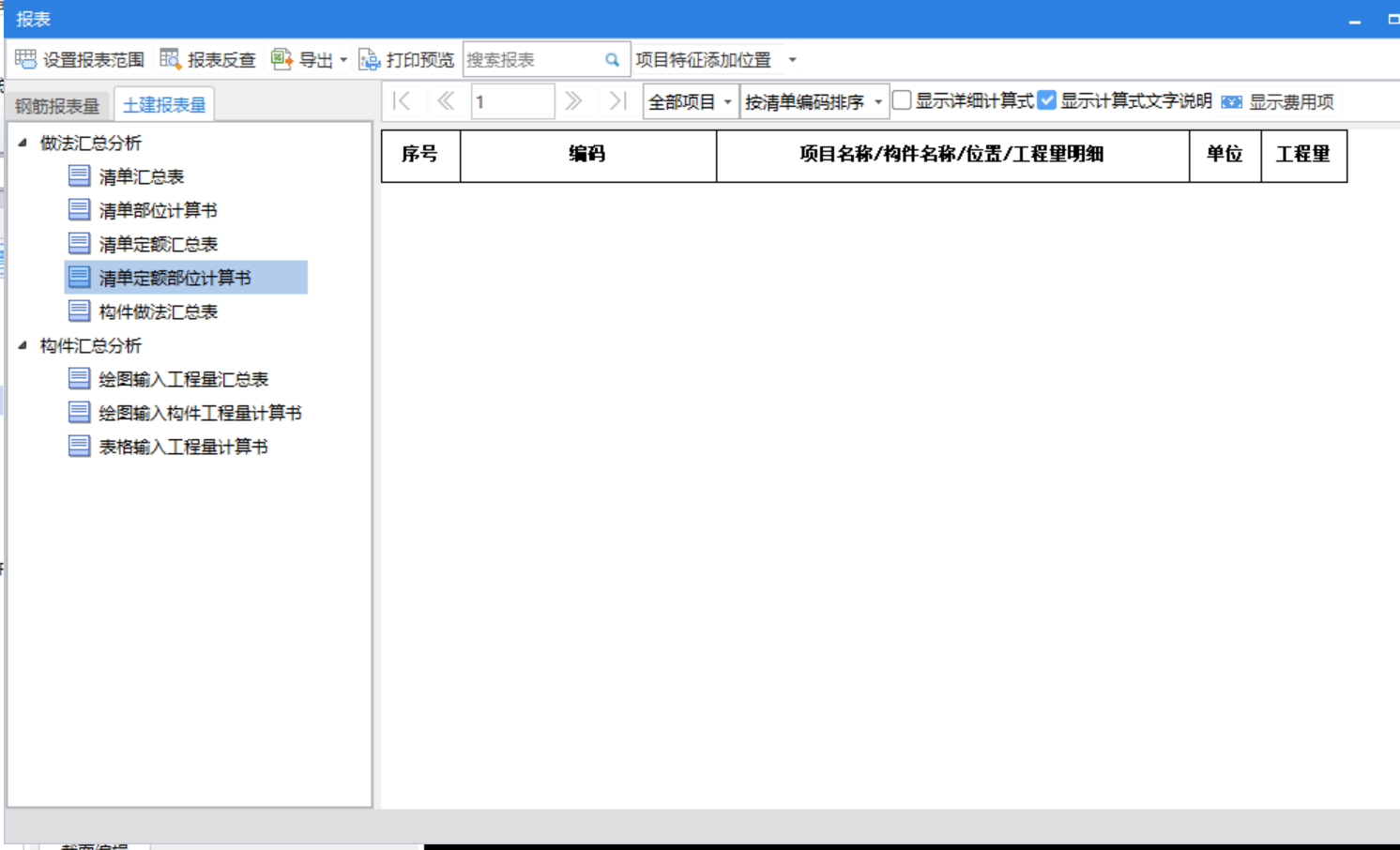Minimize the 报表 window

point(1355,21)
